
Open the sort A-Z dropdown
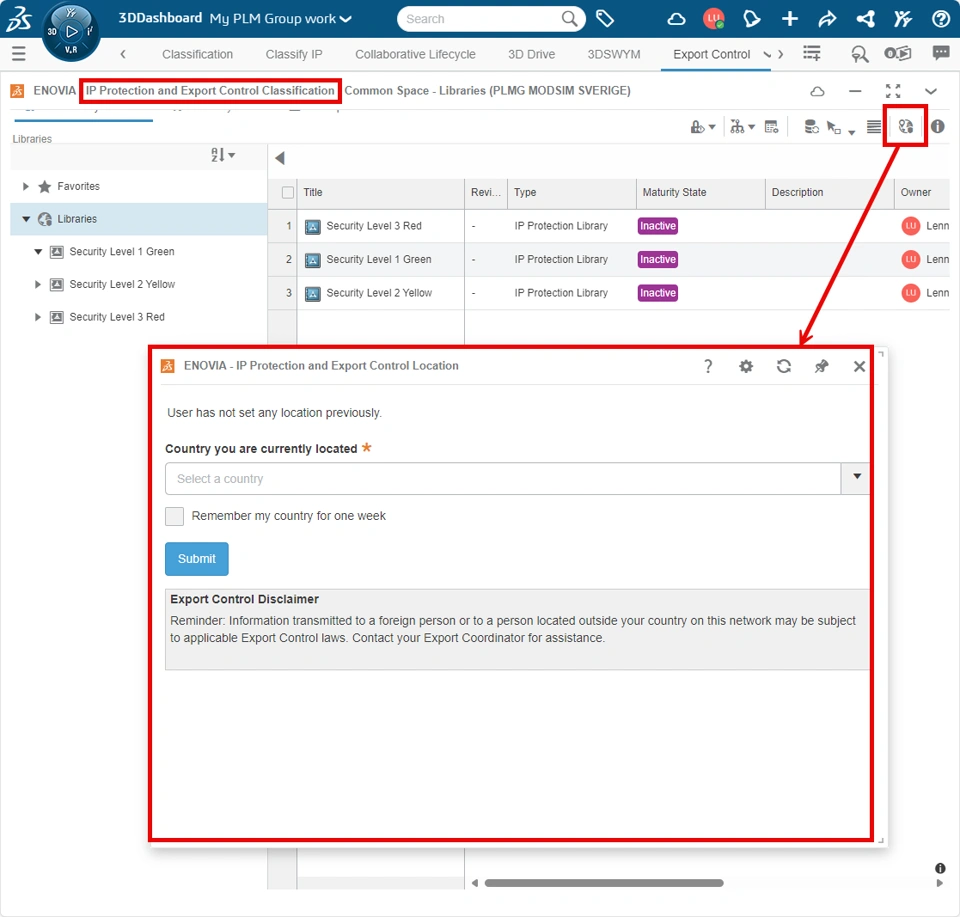pos(223,155)
